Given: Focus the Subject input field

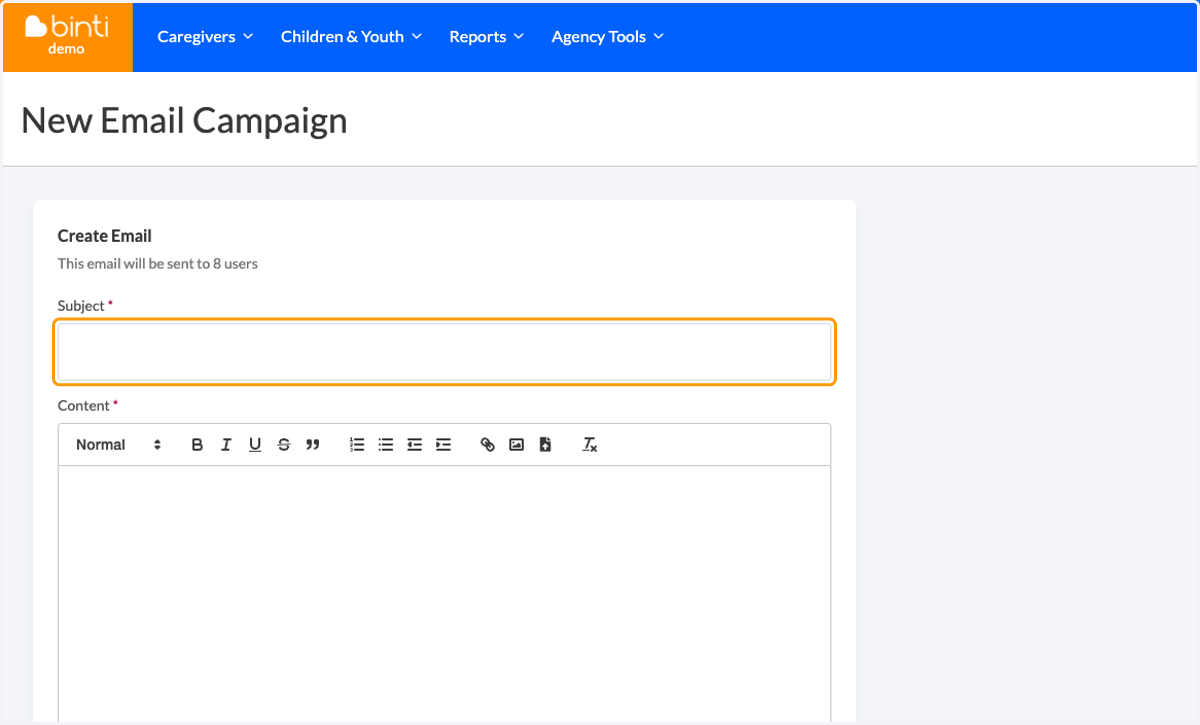Looking at the screenshot, I should click(444, 352).
